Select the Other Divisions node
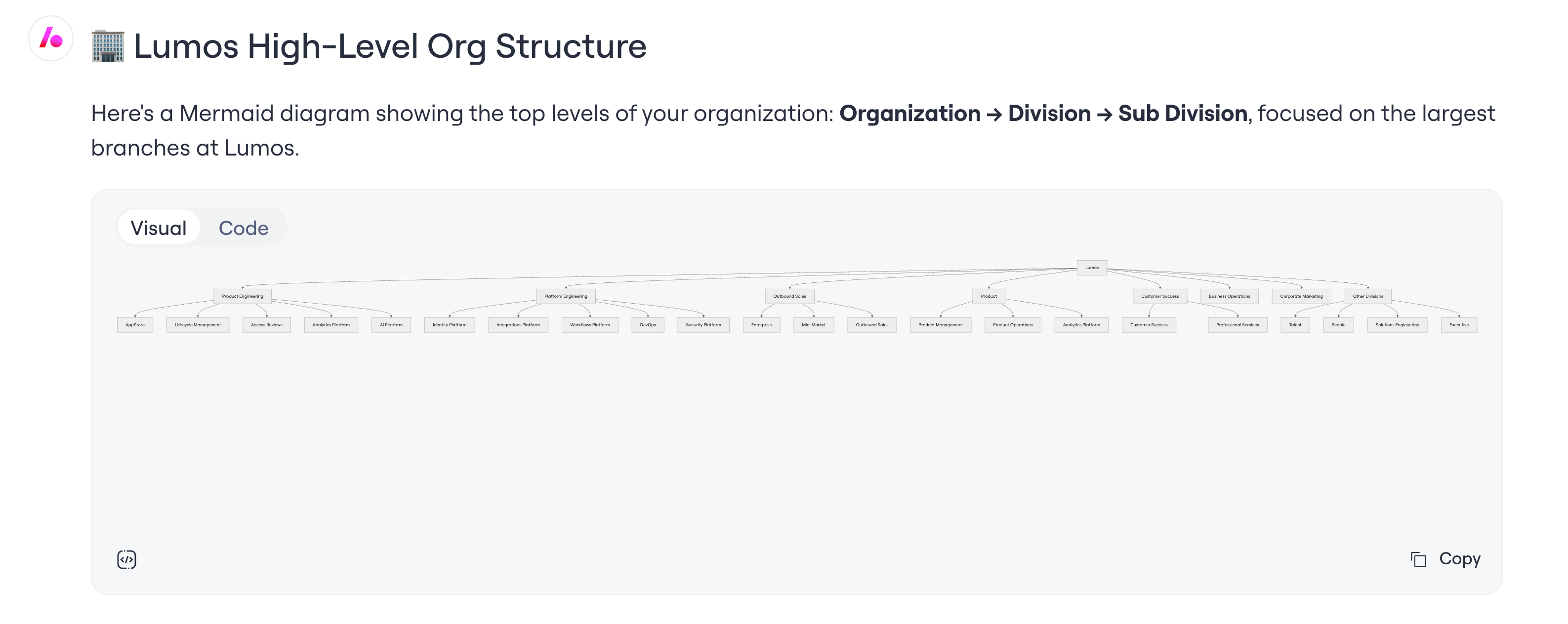The width and height of the screenshot is (1568, 624). (x=1367, y=296)
